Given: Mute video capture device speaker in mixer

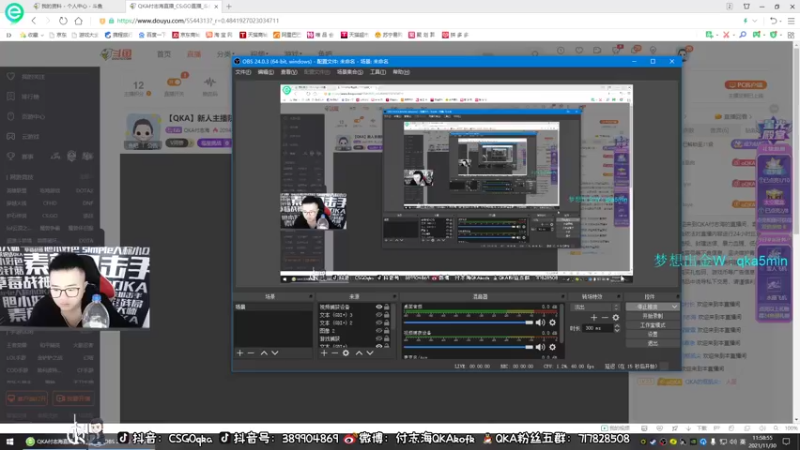Looking at the screenshot, I should point(540,347).
